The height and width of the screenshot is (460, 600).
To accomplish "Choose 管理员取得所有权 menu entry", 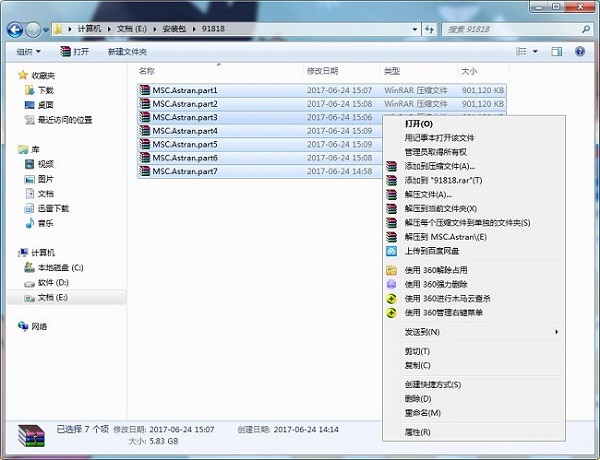I will (x=474, y=152).
